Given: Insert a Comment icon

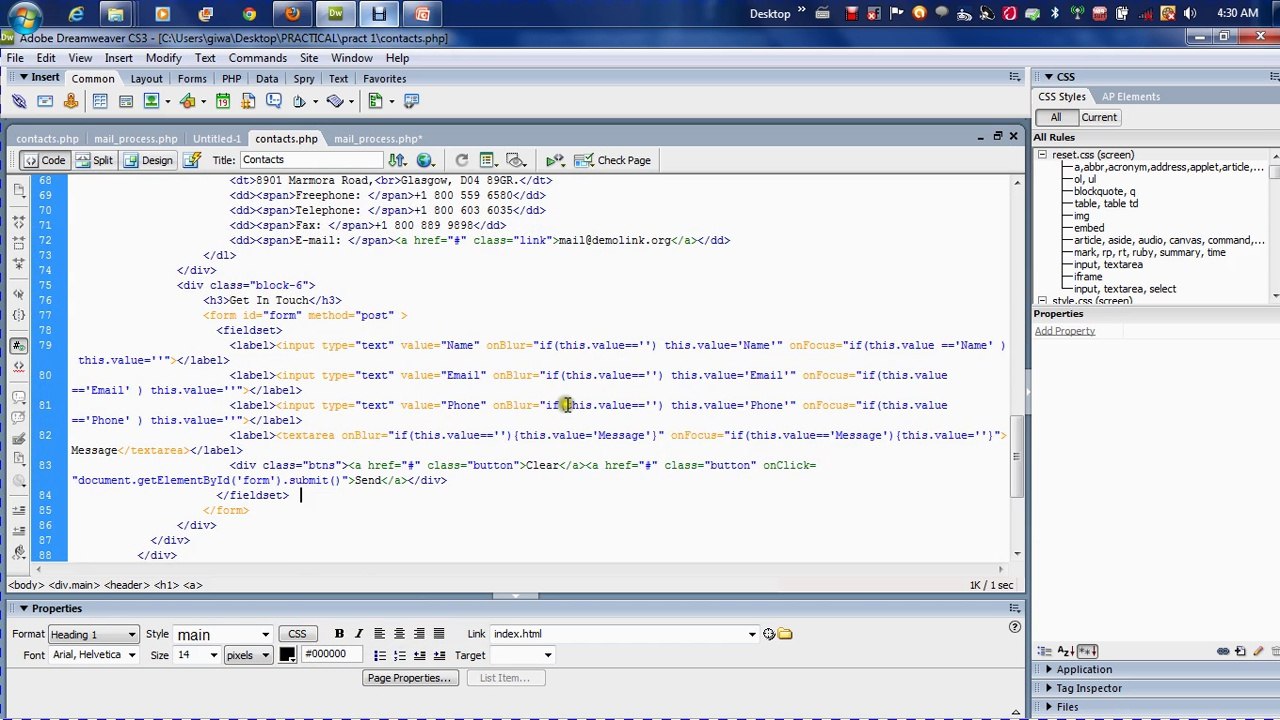Looking at the screenshot, I should pyautogui.click(x=273, y=101).
